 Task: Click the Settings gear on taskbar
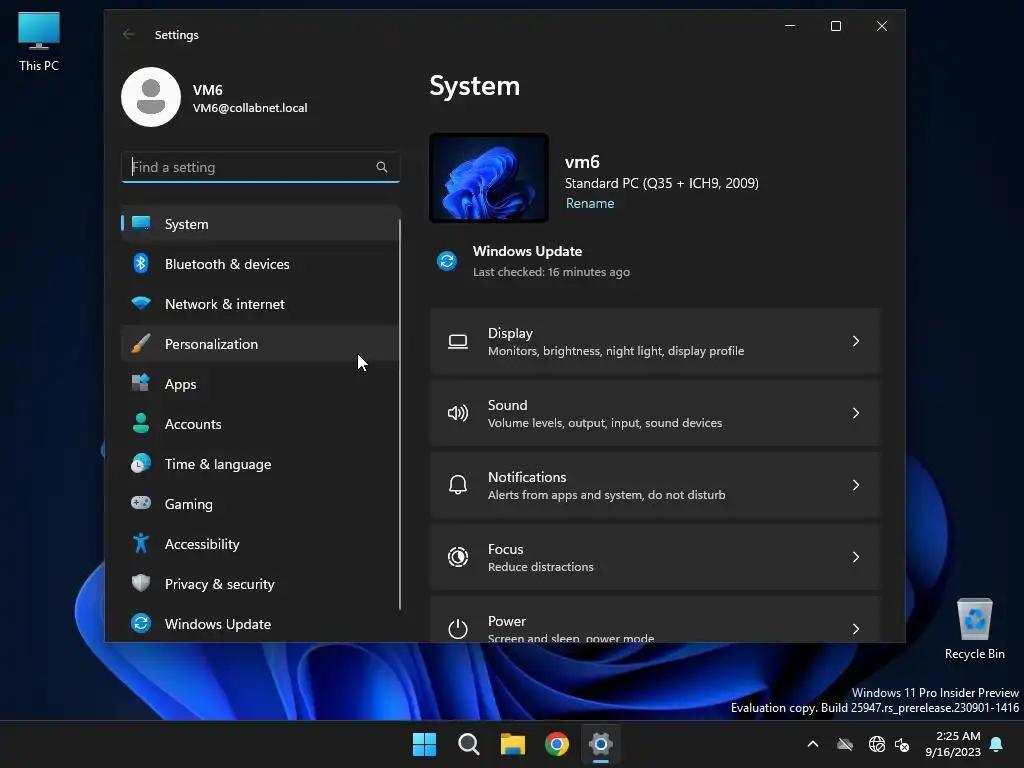point(601,744)
